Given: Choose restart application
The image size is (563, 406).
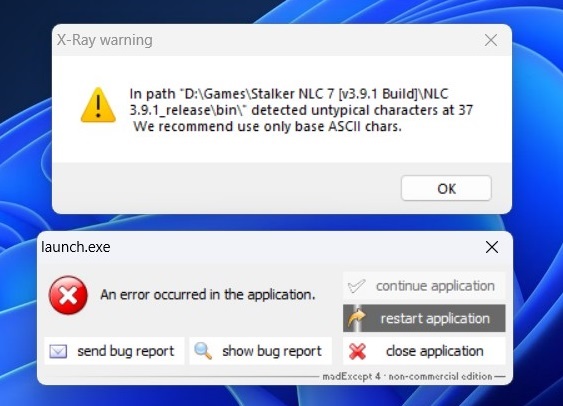Looking at the screenshot, I should (424, 318).
